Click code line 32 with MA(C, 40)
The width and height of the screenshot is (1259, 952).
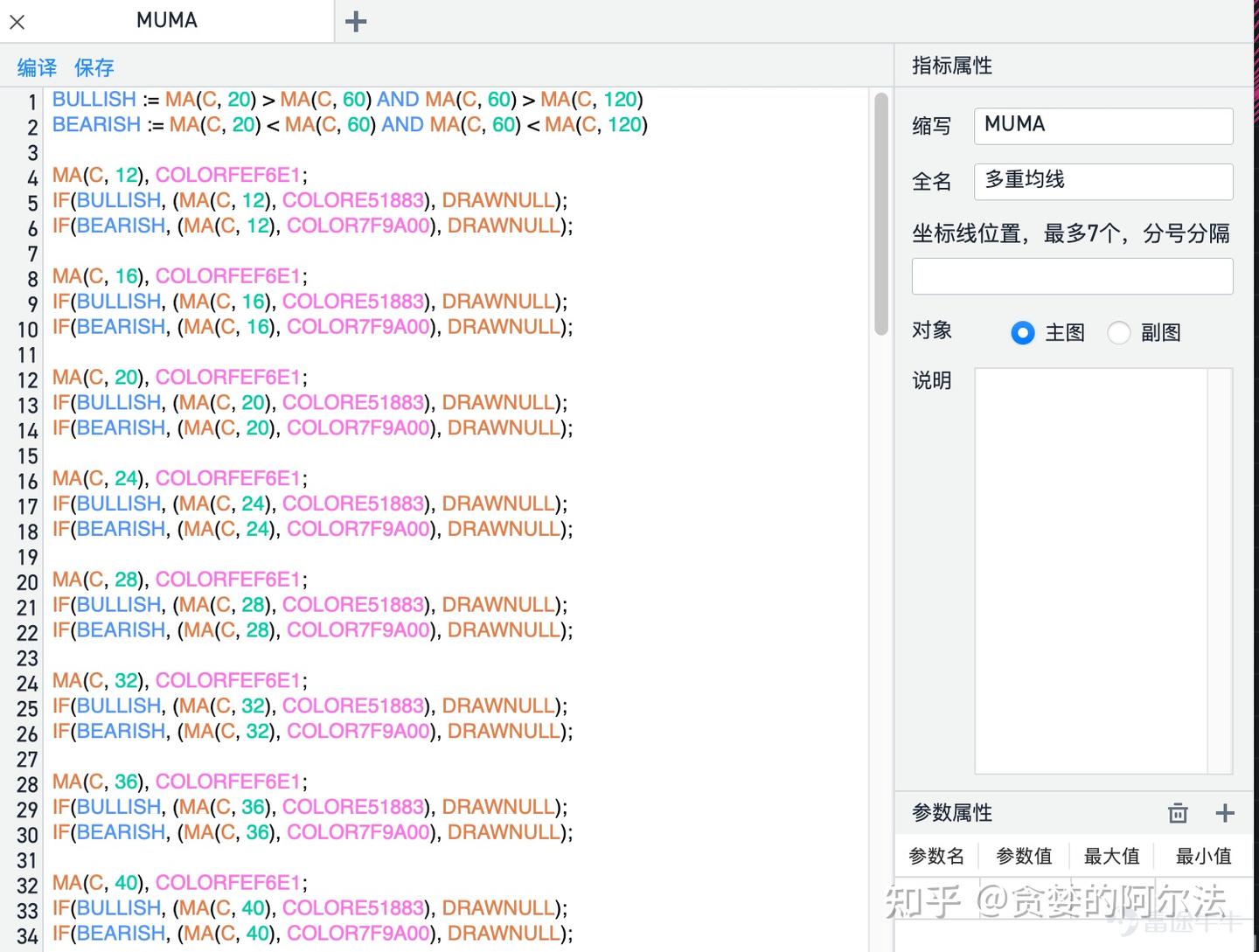coord(179,885)
